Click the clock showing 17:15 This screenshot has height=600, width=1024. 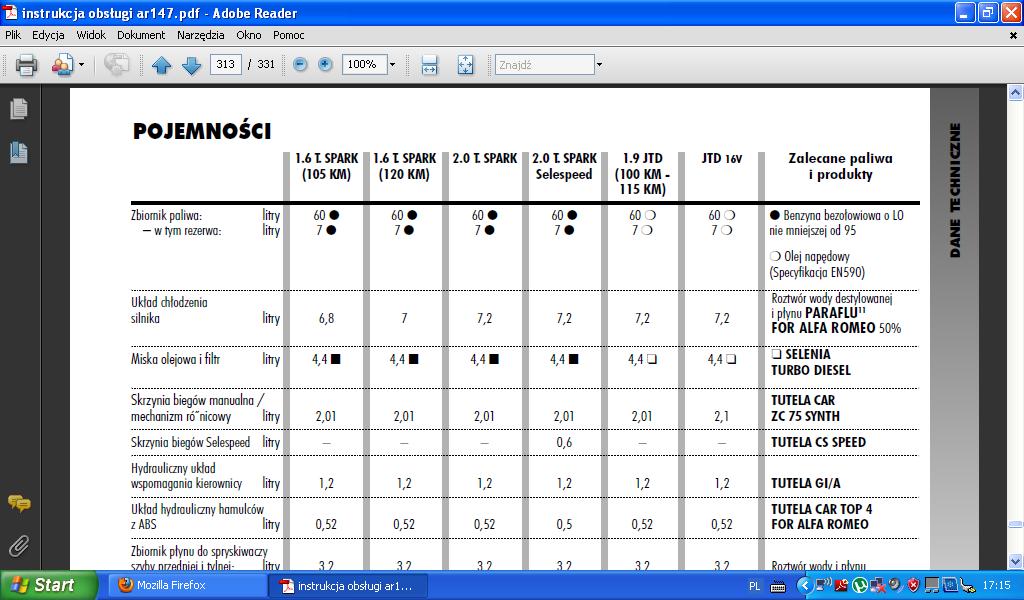[x=996, y=586]
